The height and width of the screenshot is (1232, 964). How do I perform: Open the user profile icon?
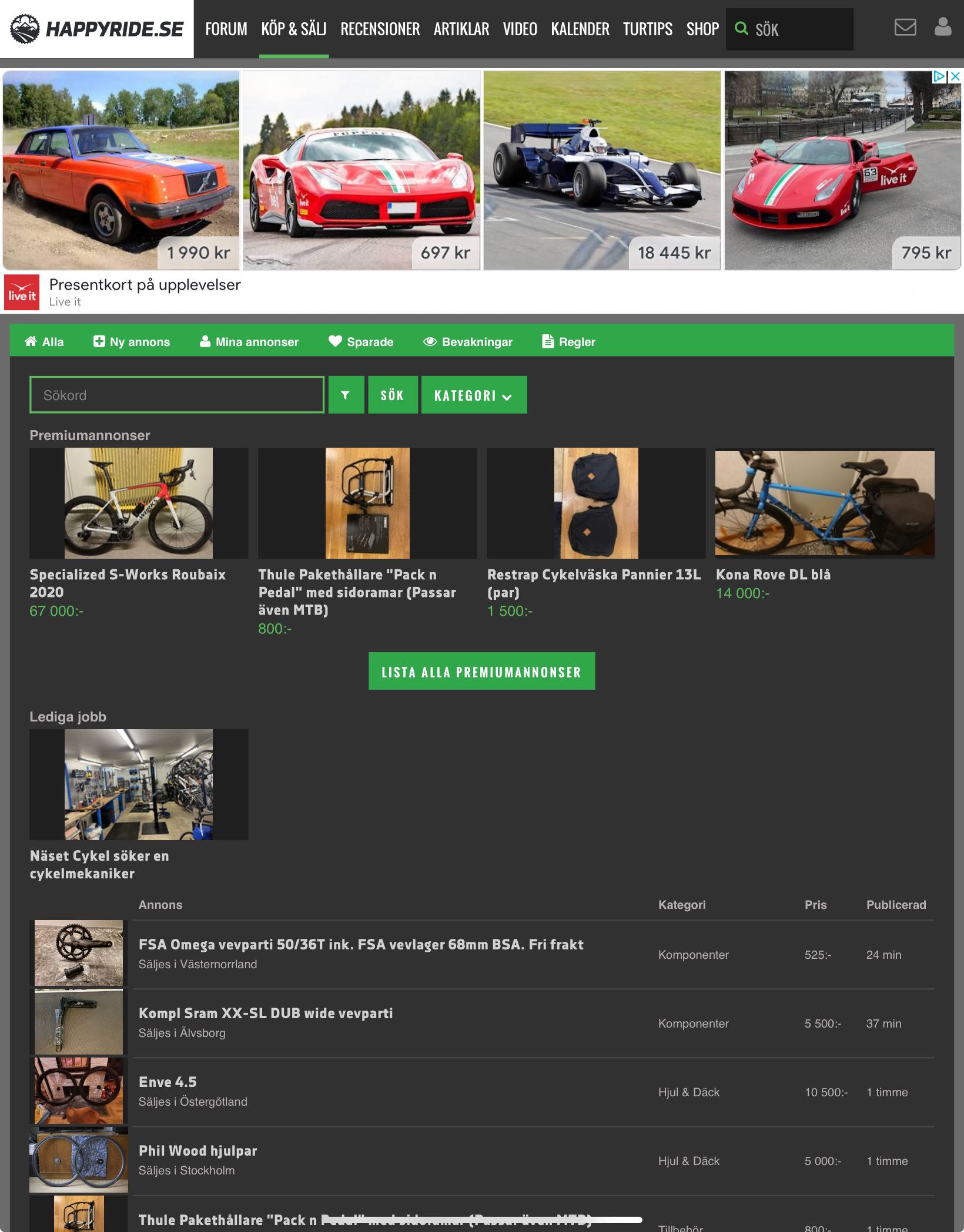click(x=942, y=27)
